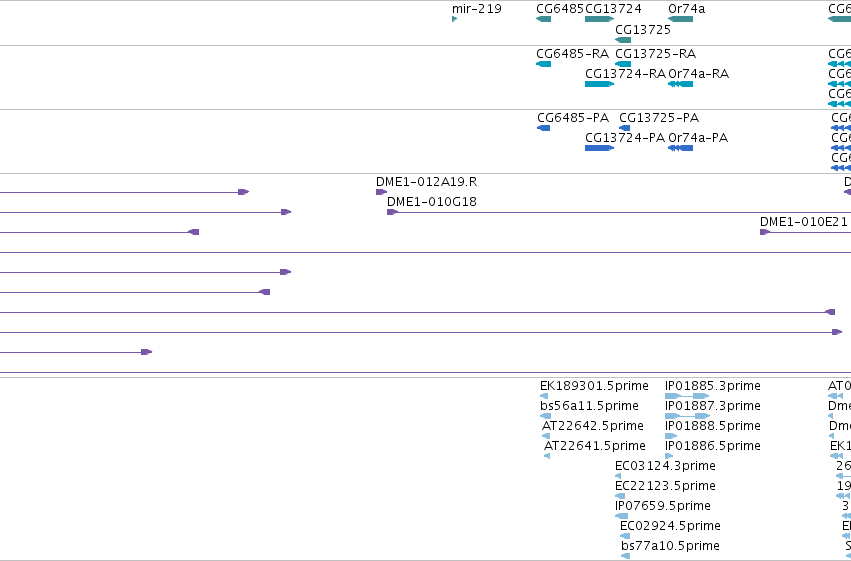The width and height of the screenshot is (851, 561).
Task: Click the CG13725 gene label
Action: [643, 29]
